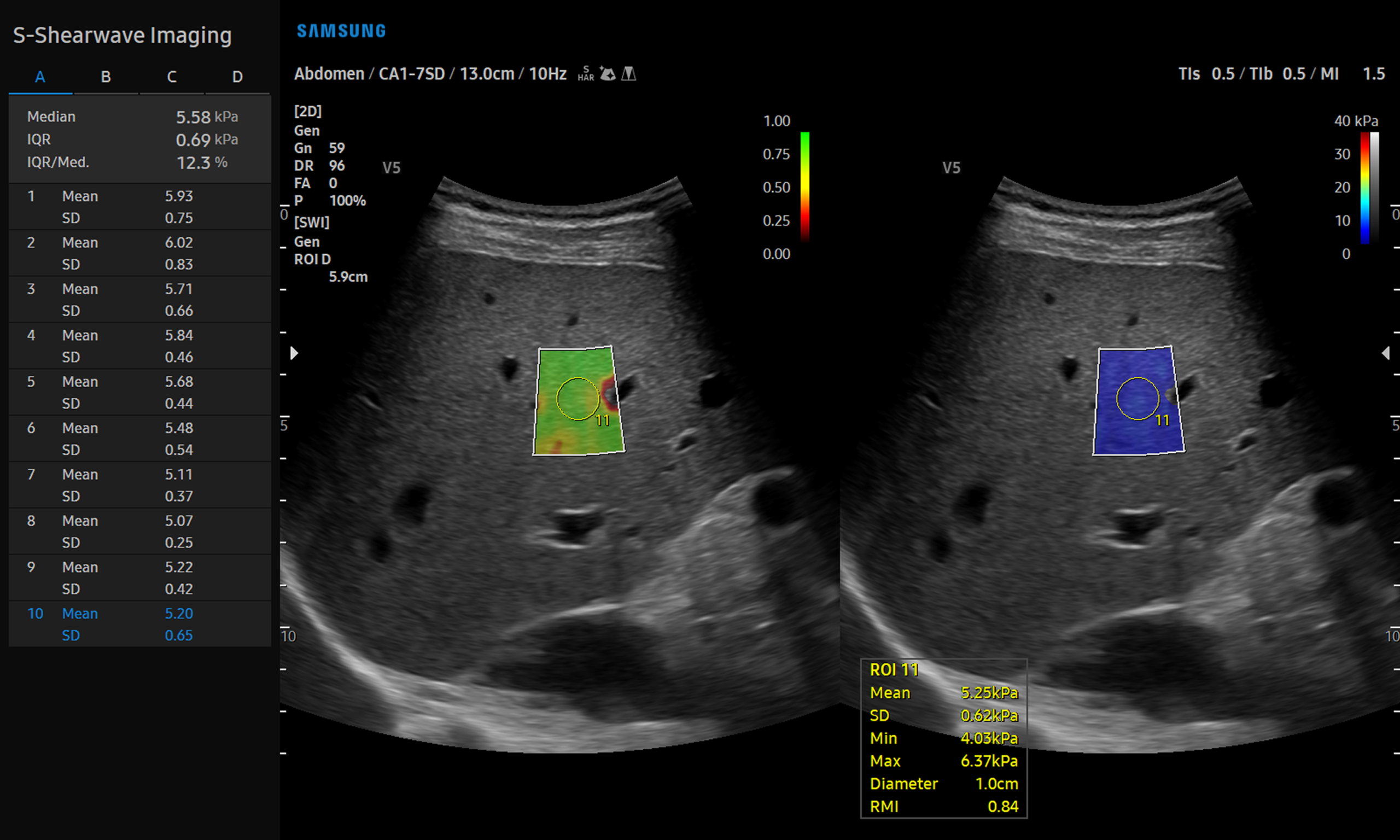Click the S-HAR harmonic imaging icon
Viewport: 1400px width, 840px height.
point(586,74)
